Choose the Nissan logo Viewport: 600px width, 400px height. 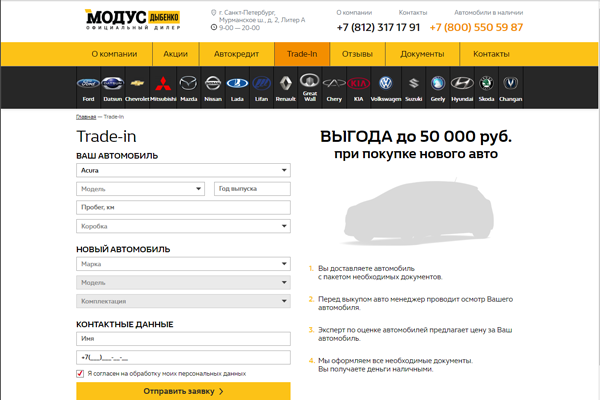212,86
